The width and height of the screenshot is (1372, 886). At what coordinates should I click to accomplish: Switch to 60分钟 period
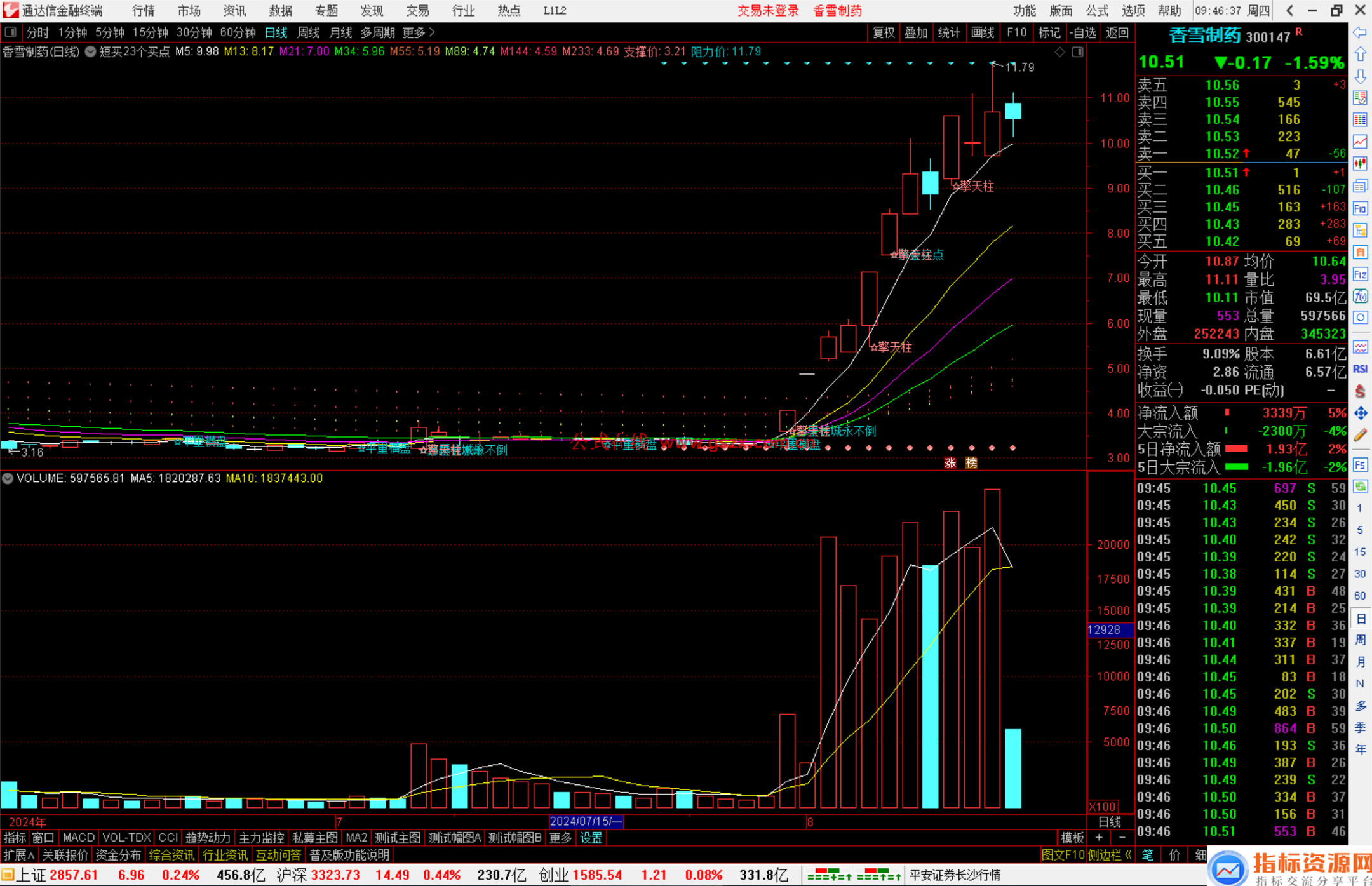(238, 32)
